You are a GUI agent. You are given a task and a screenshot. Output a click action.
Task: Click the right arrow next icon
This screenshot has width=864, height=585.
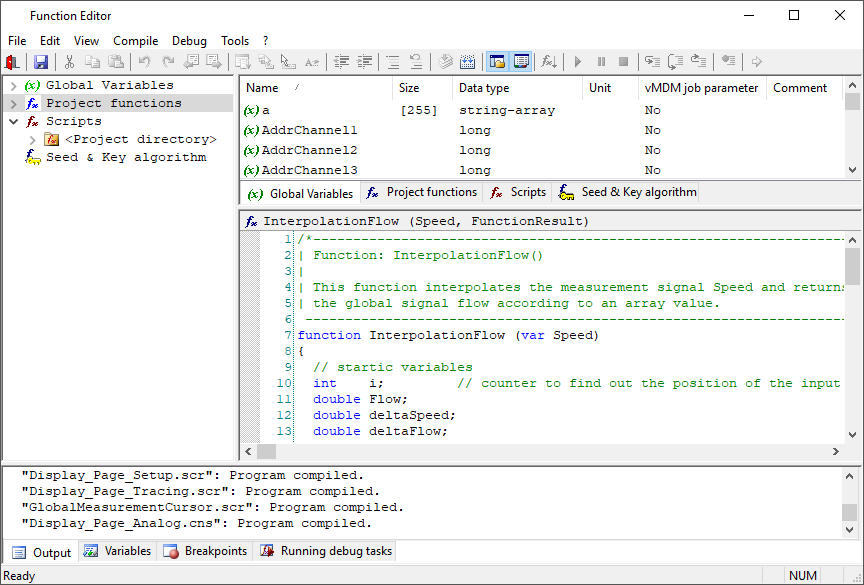pos(757,62)
